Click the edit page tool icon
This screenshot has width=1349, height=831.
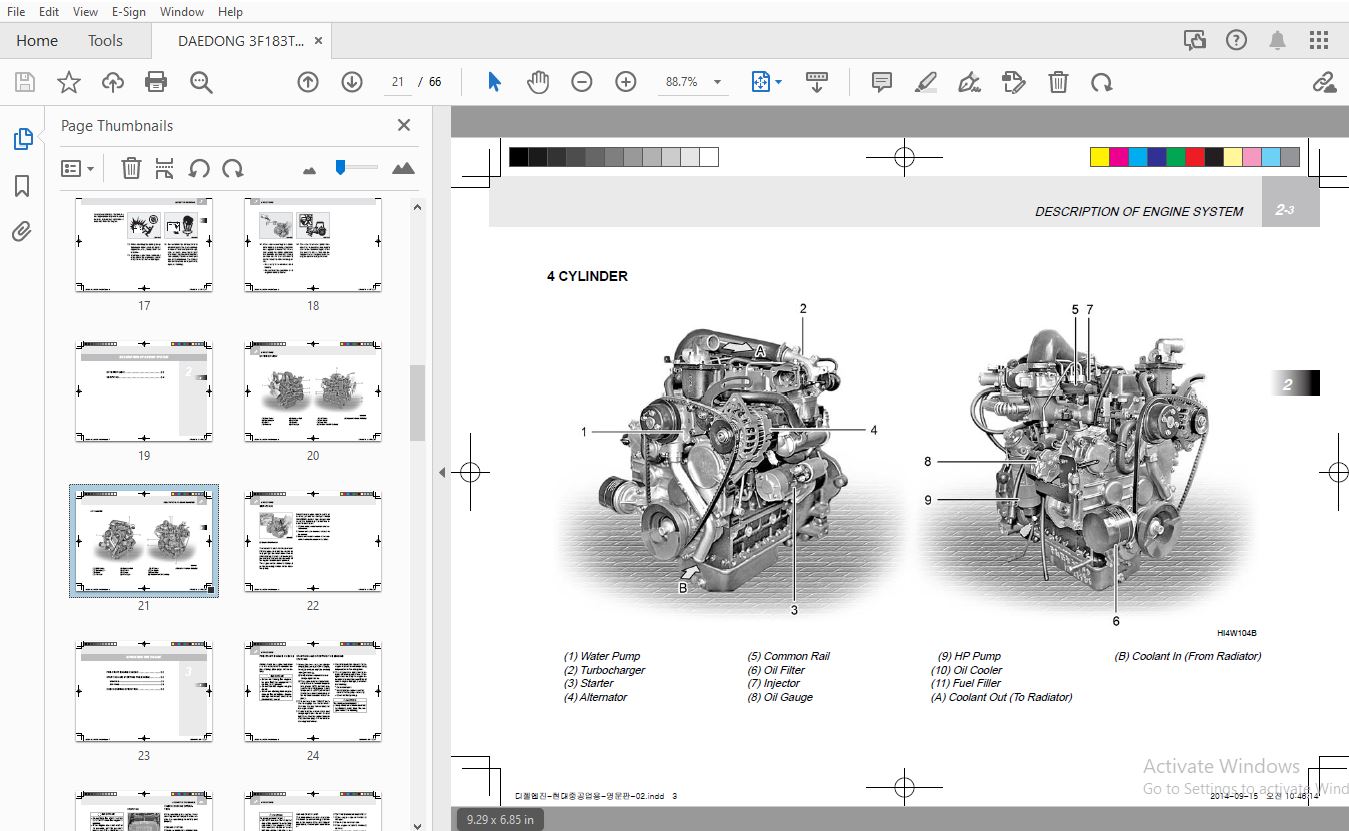[1014, 82]
